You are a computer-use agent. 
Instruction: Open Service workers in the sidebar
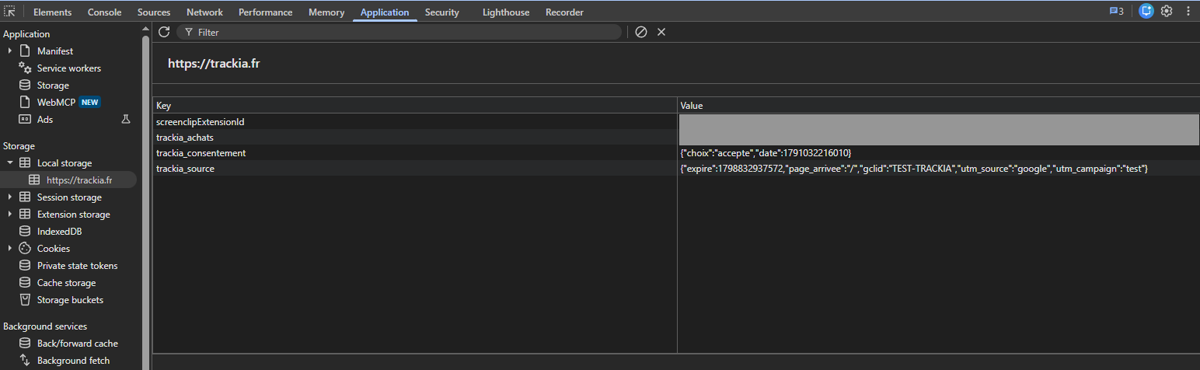tap(69, 68)
